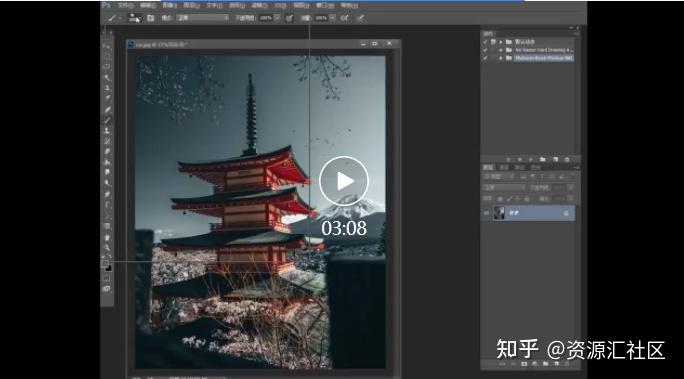Click record in the Actions panel
Screen dimensions: 684x379
coord(520,160)
